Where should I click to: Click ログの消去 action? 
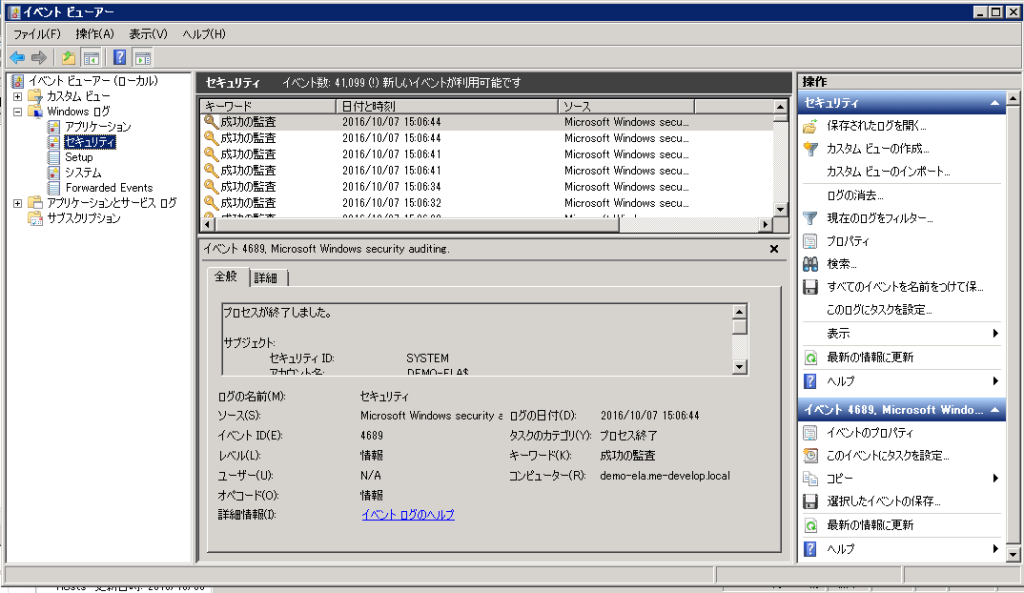point(855,195)
